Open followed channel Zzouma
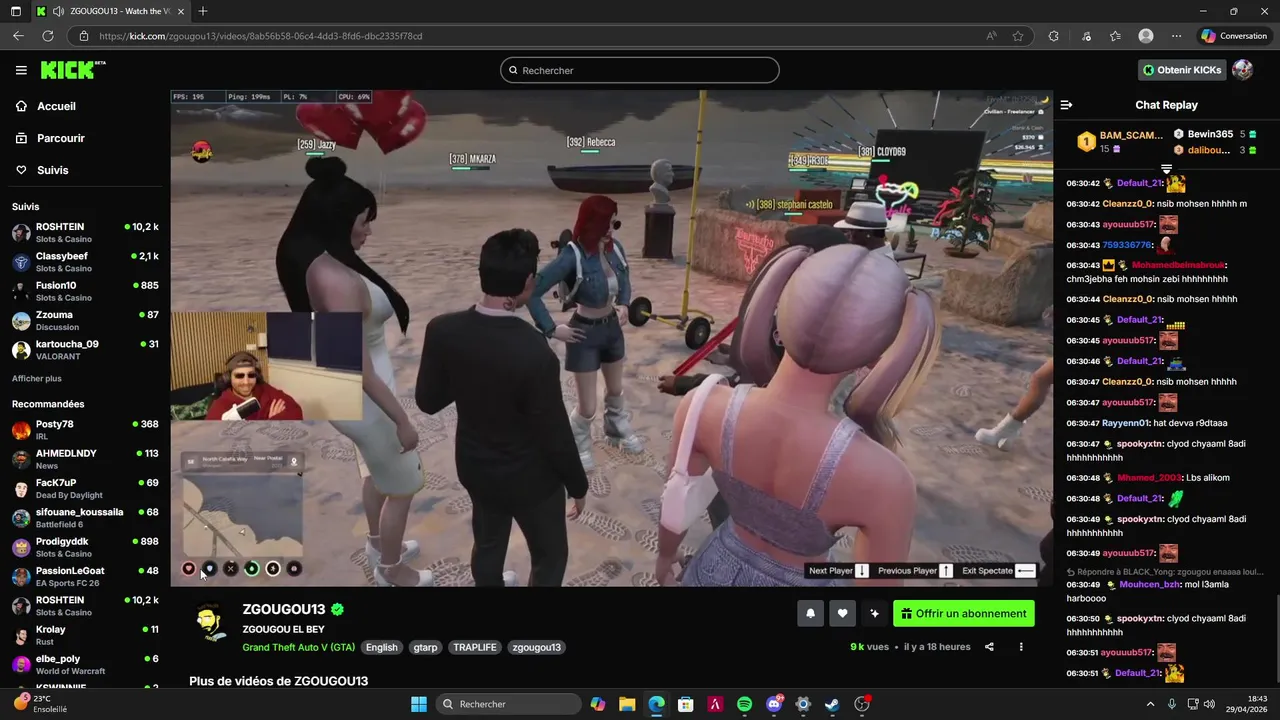Viewport: 1280px width, 720px height. (x=85, y=320)
